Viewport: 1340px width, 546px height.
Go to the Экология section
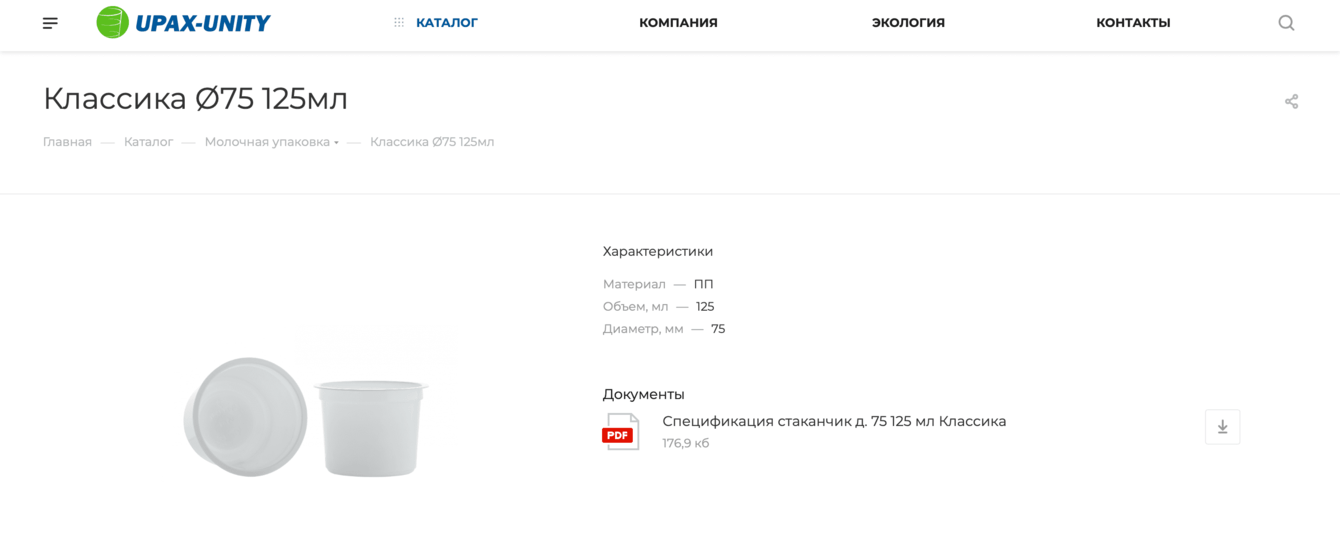coord(908,23)
